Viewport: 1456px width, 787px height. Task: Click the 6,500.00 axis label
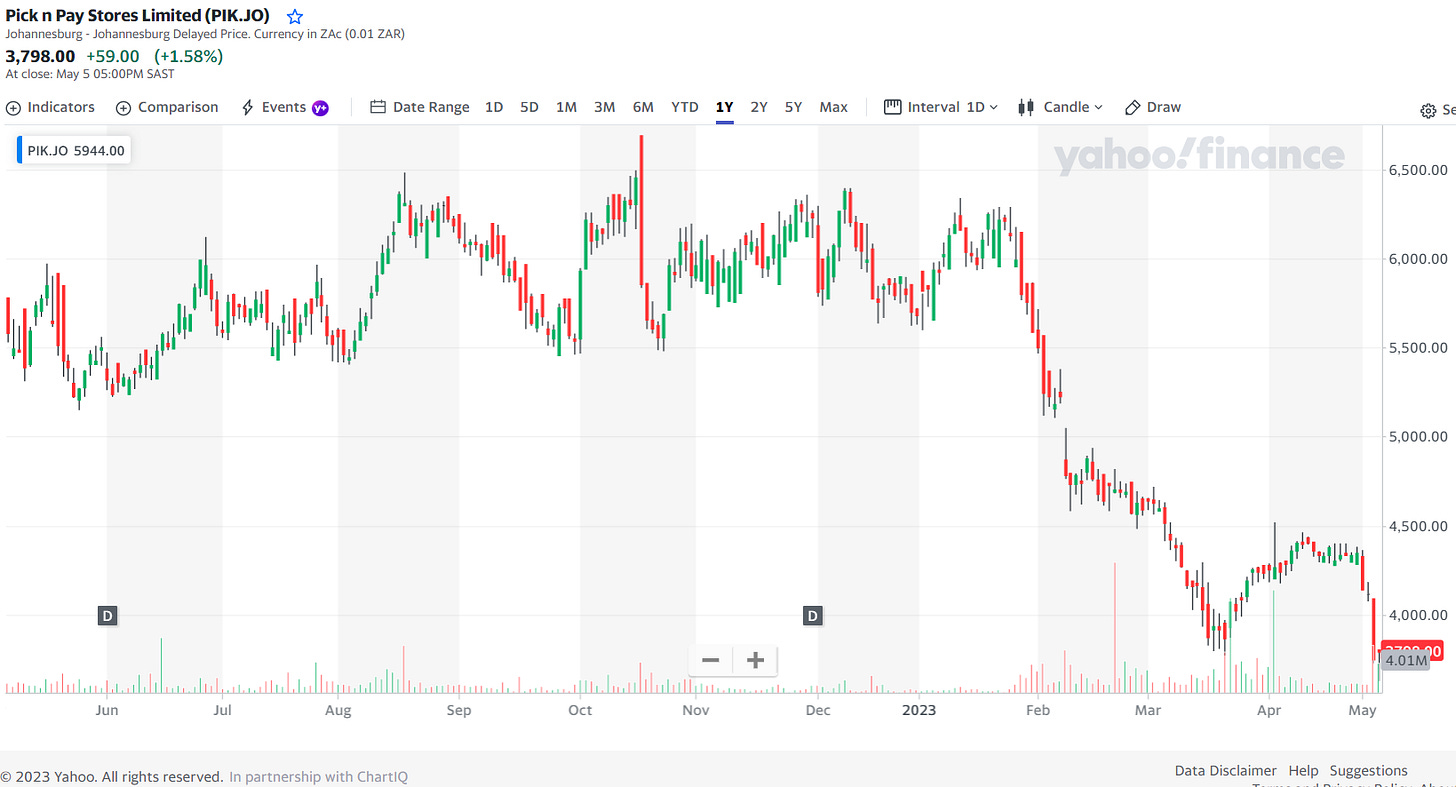click(1416, 170)
